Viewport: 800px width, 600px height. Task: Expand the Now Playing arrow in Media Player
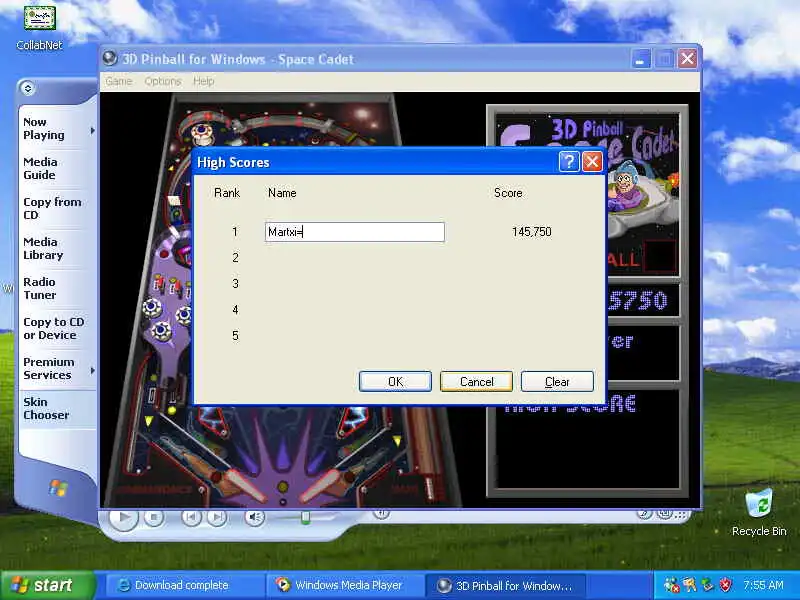pos(92,131)
